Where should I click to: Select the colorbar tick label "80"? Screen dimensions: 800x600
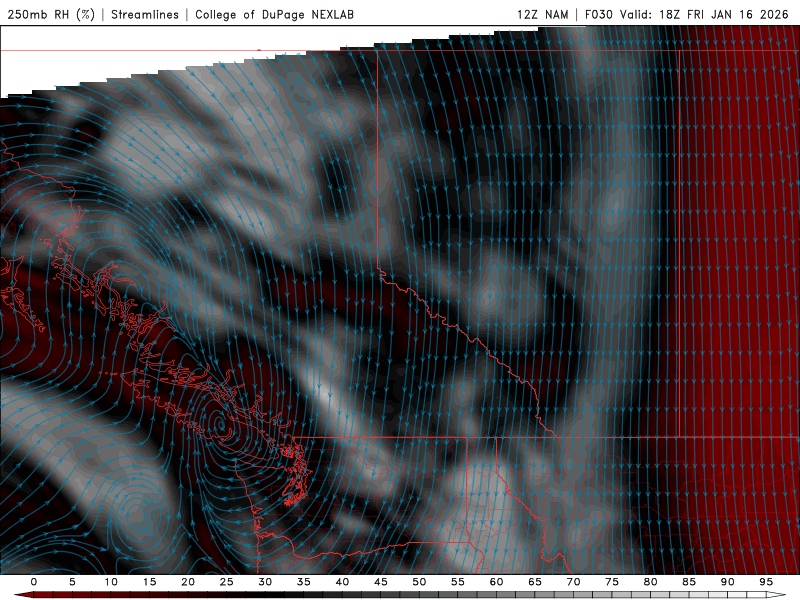pos(651,582)
